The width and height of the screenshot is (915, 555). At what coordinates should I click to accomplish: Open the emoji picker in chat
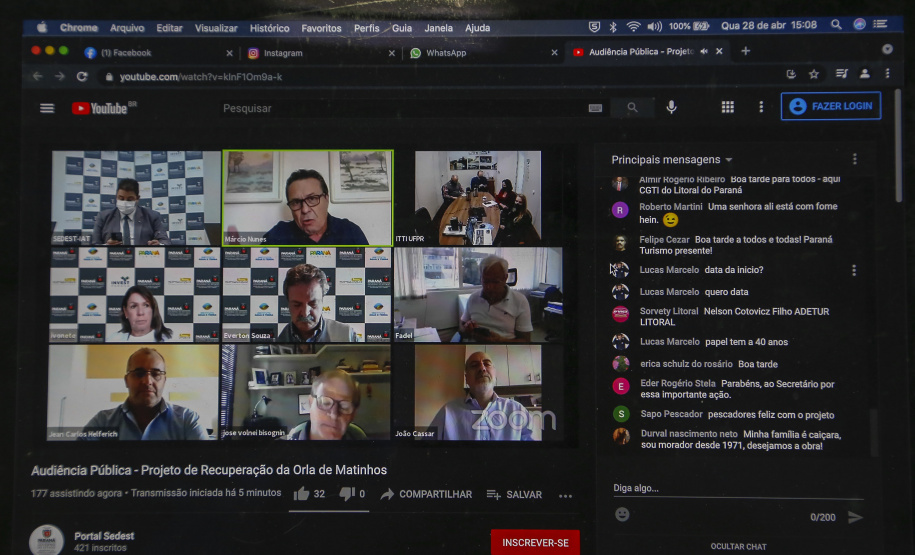[x=622, y=515]
